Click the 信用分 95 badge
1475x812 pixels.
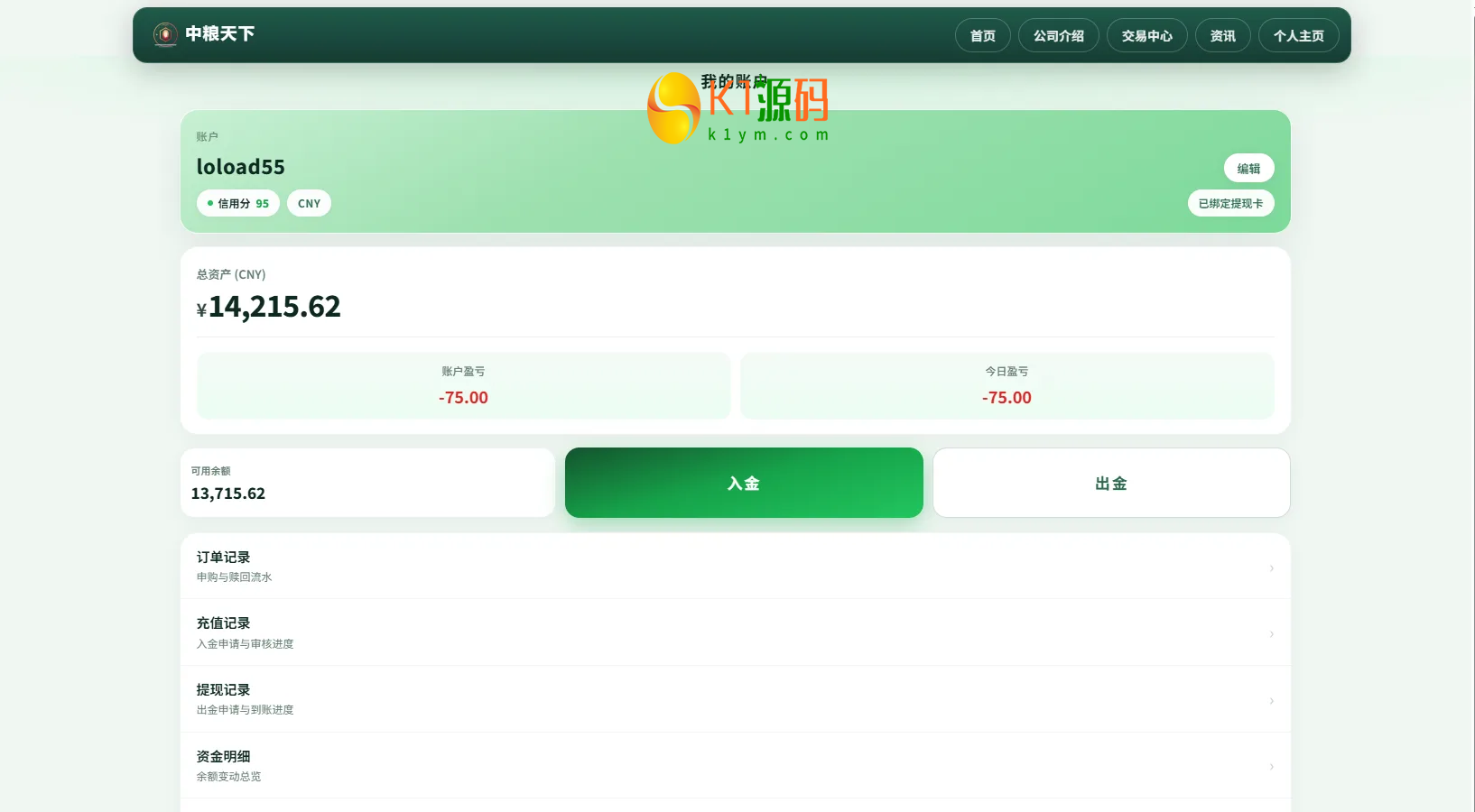tap(238, 203)
